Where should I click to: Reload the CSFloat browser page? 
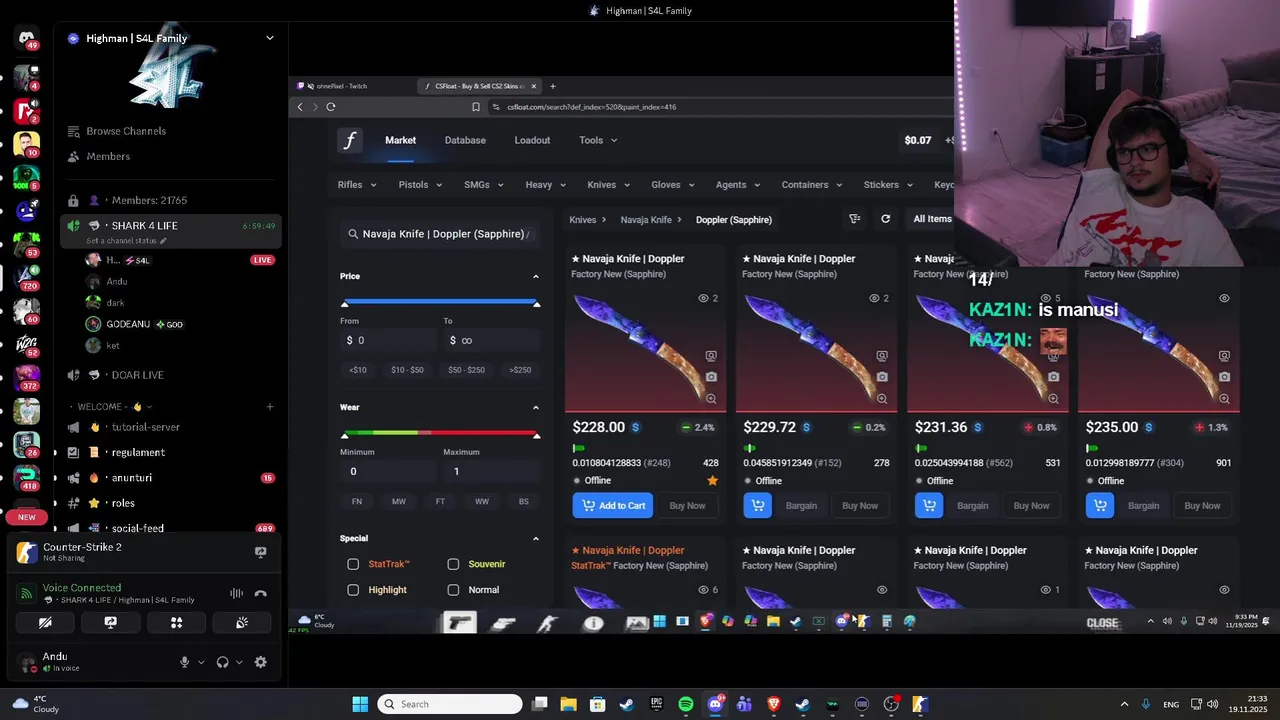pyautogui.click(x=331, y=107)
